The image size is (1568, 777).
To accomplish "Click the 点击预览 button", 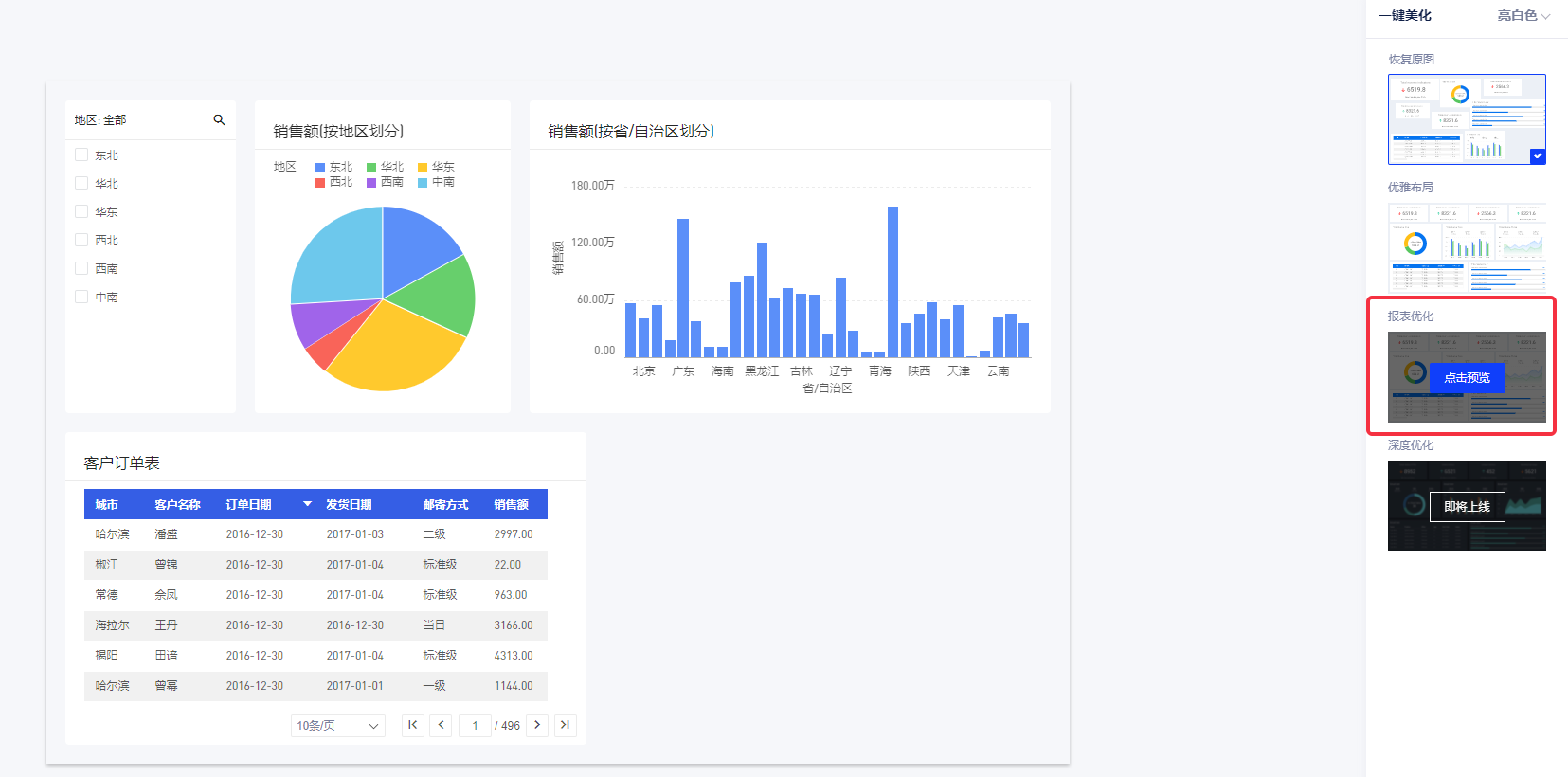I will point(1467,378).
